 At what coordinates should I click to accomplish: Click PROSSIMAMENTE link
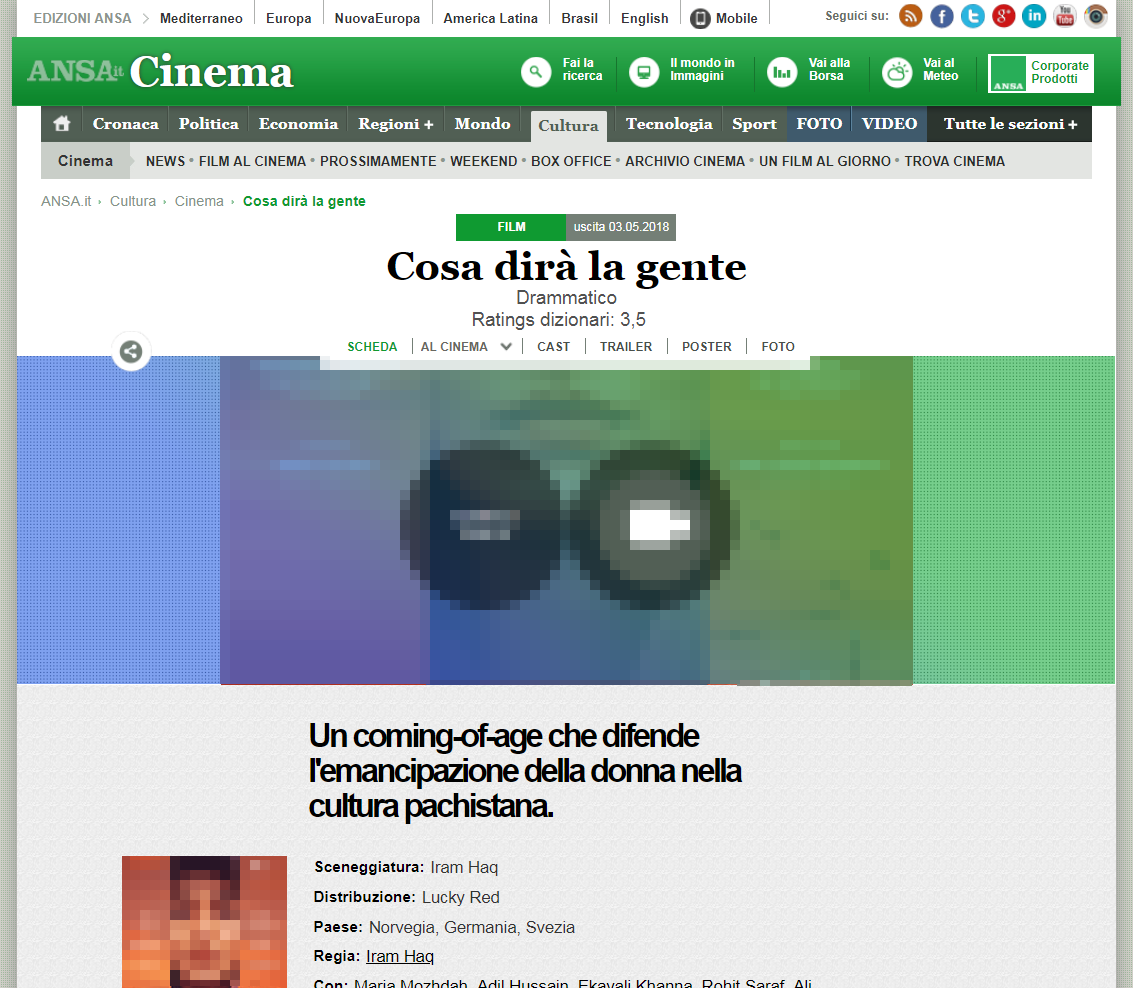(x=378, y=161)
